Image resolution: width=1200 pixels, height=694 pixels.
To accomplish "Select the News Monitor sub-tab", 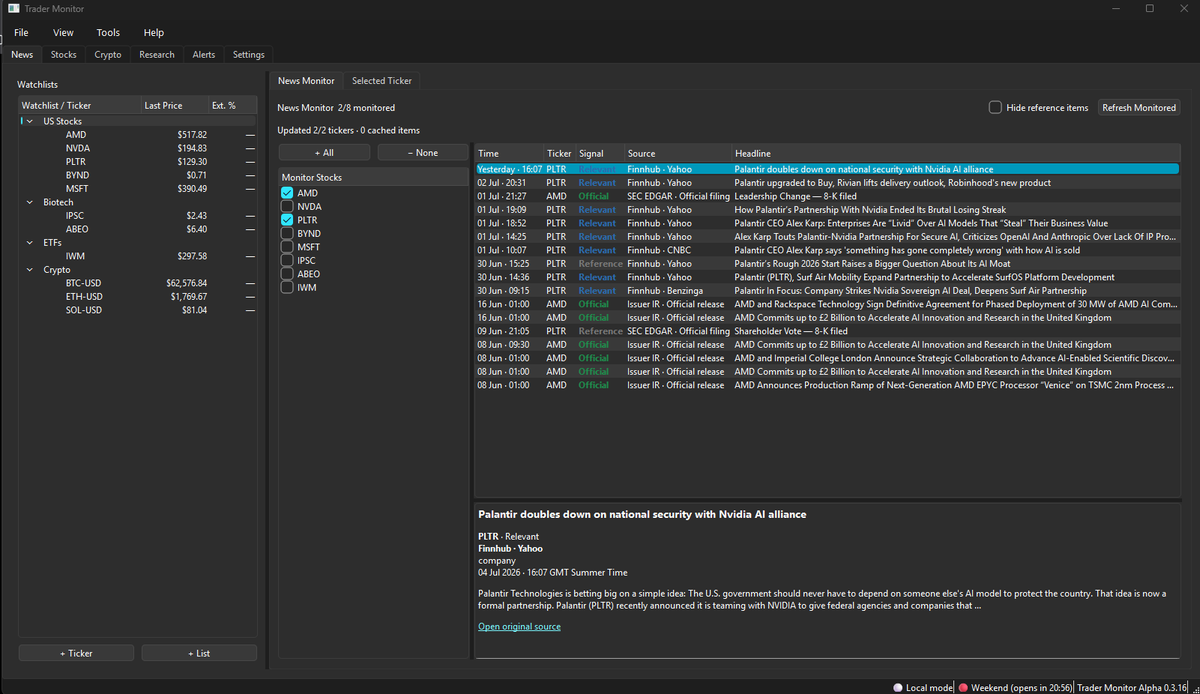I will pyautogui.click(x=306, y=81).
